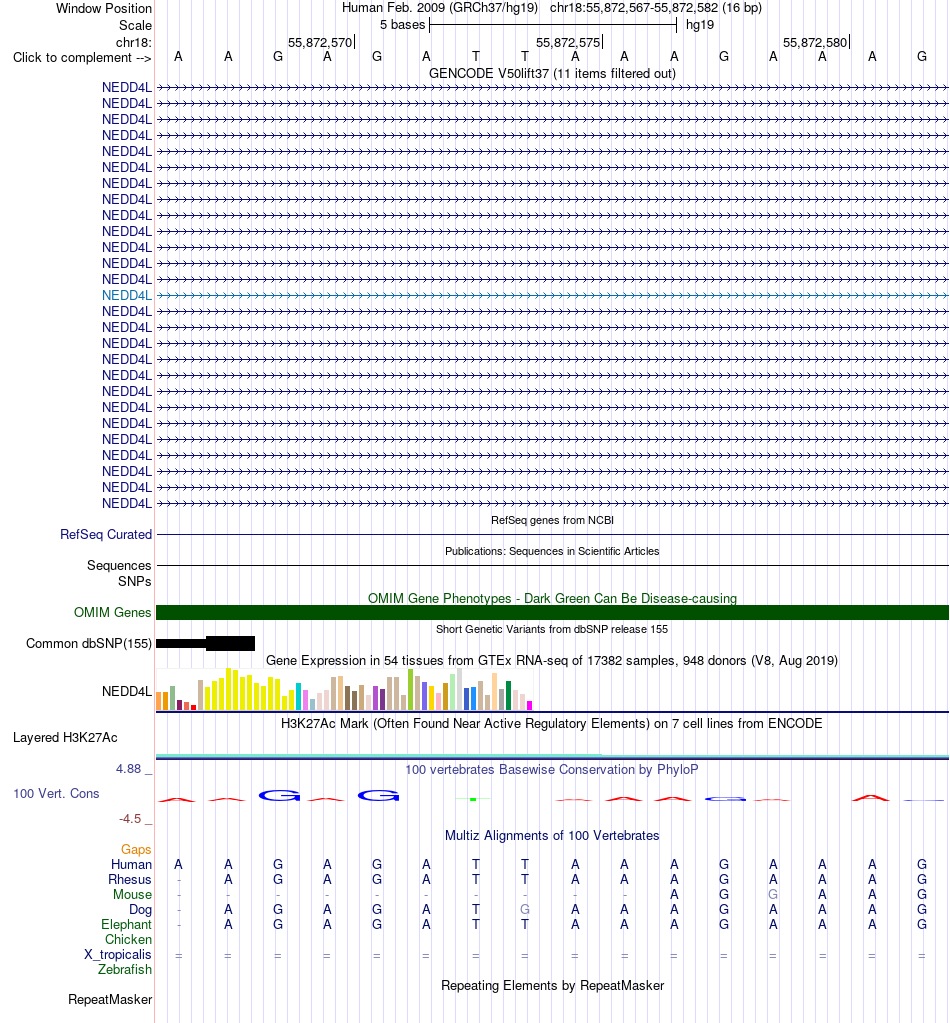
Task: Click the gray G in the Dog alignment row
Action: [525, 909]
